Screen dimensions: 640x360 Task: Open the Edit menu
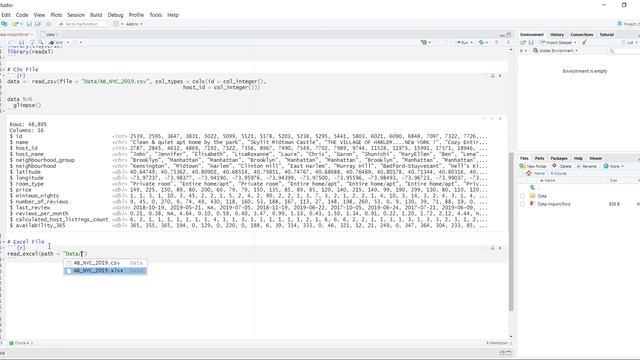pyautogui.click(x=6, y=15)
